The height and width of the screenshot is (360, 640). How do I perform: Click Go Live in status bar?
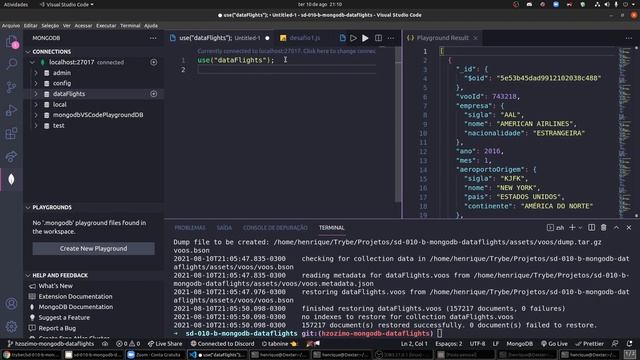click(554, 344)
